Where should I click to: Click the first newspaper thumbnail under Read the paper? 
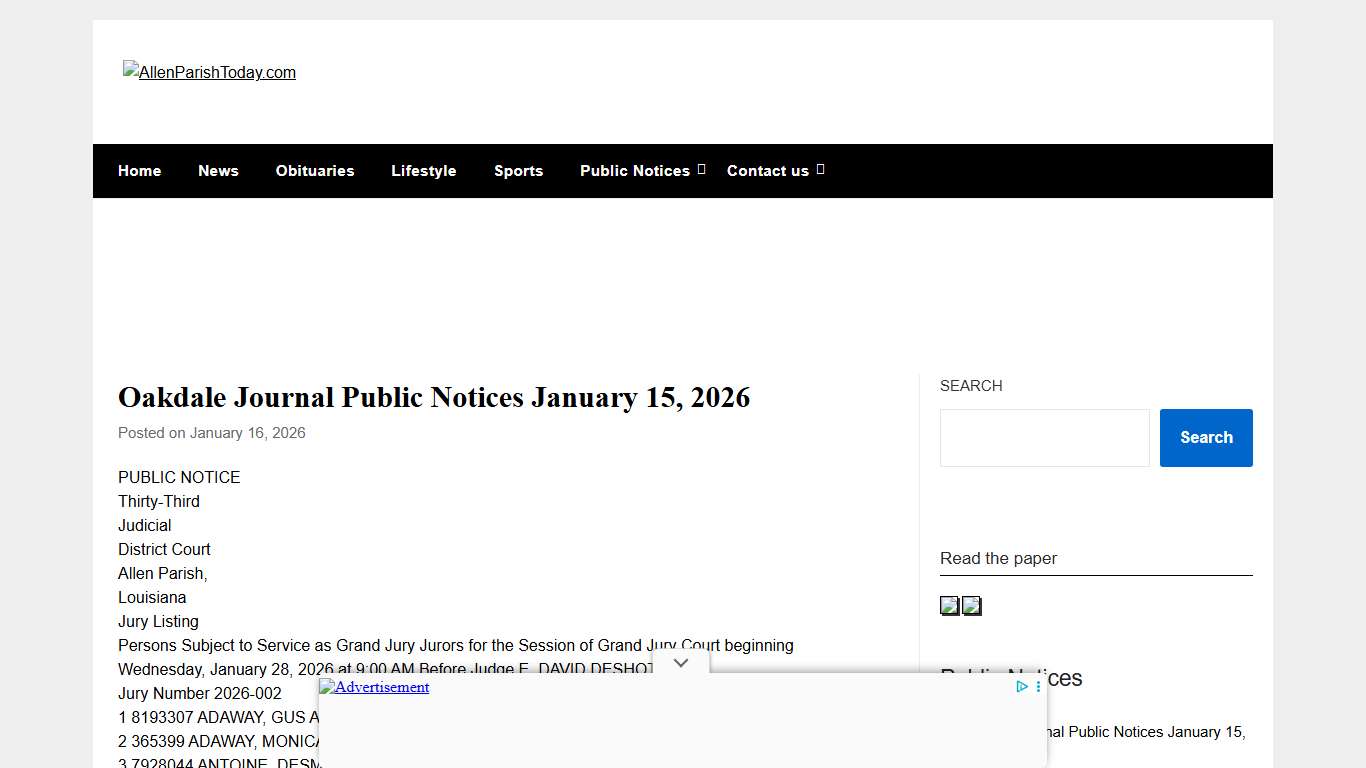[949, 605]
